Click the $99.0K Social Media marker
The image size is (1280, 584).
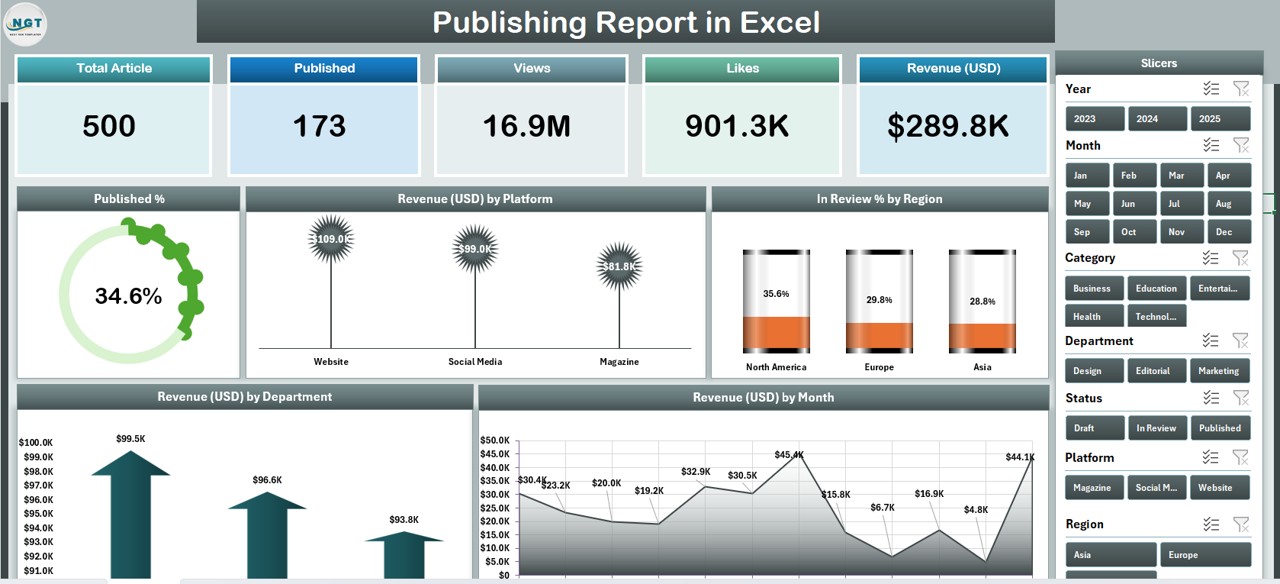click(x=474, y=249)
